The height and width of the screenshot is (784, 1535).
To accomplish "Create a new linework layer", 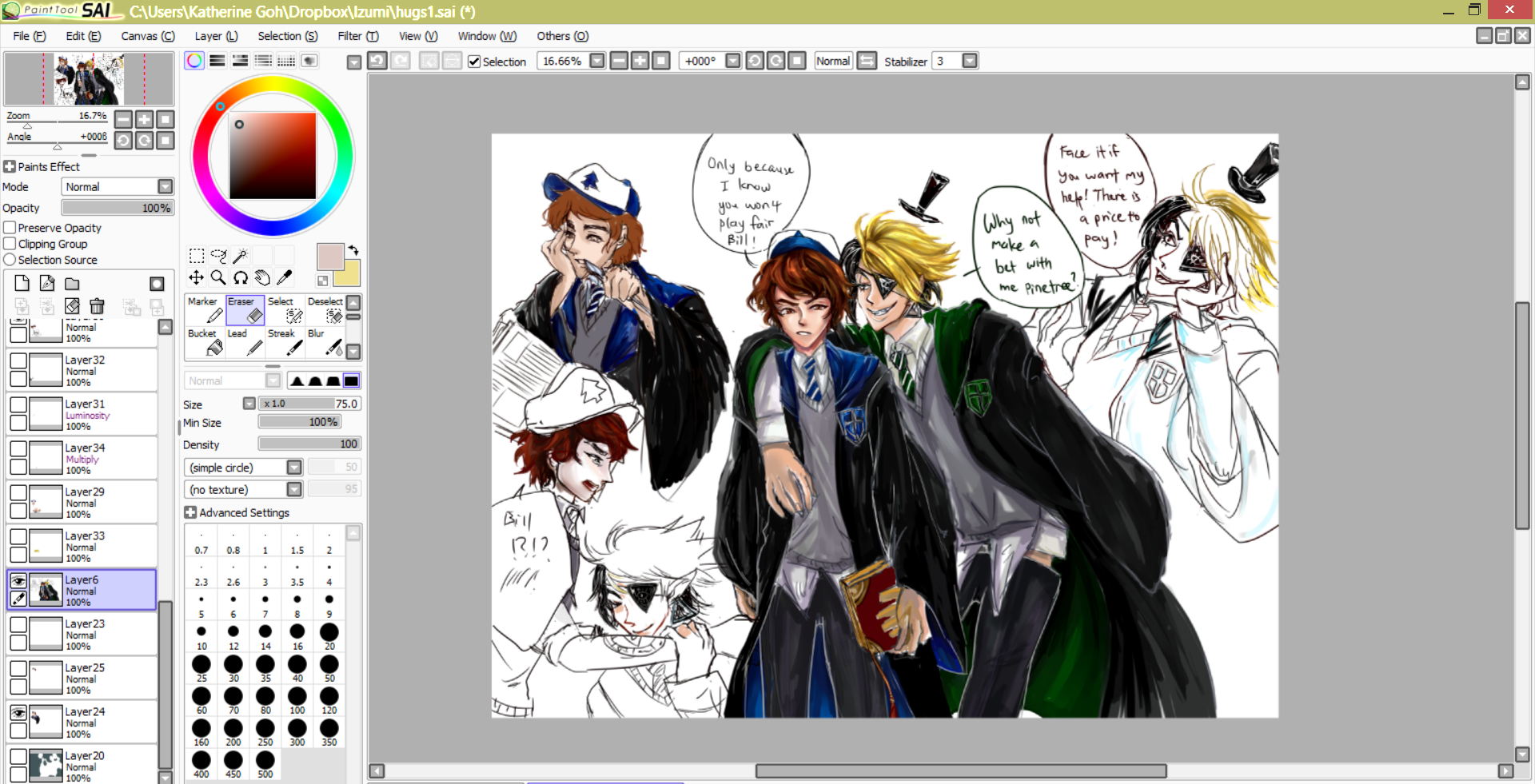I will [x=47, y=283].
